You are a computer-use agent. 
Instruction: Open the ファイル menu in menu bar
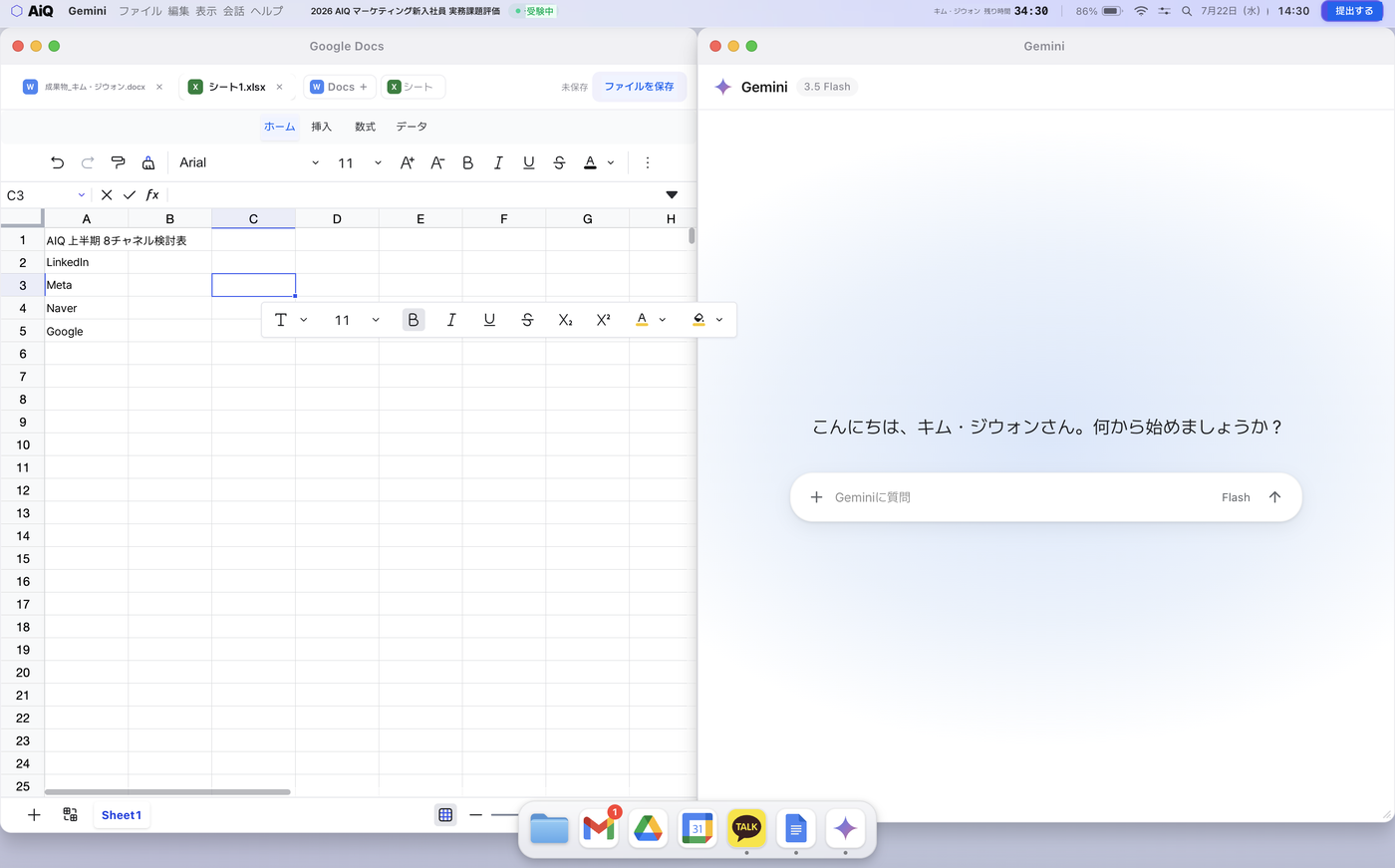point(139,11)
